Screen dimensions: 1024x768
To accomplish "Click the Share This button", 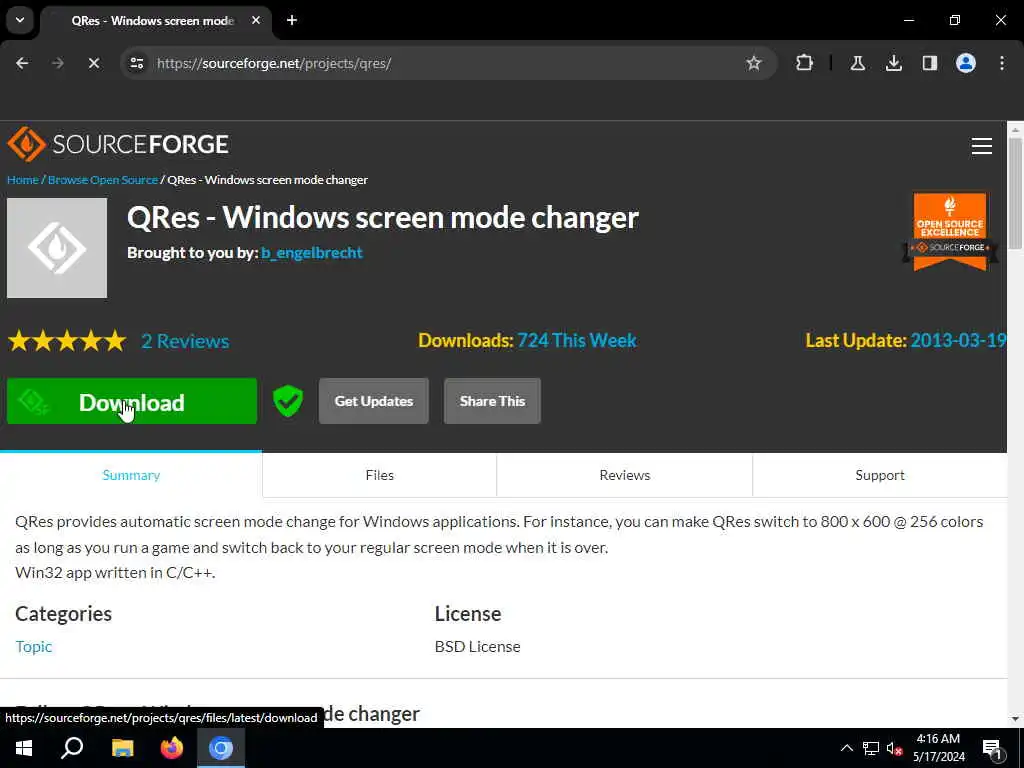I will tap(492, 401).
